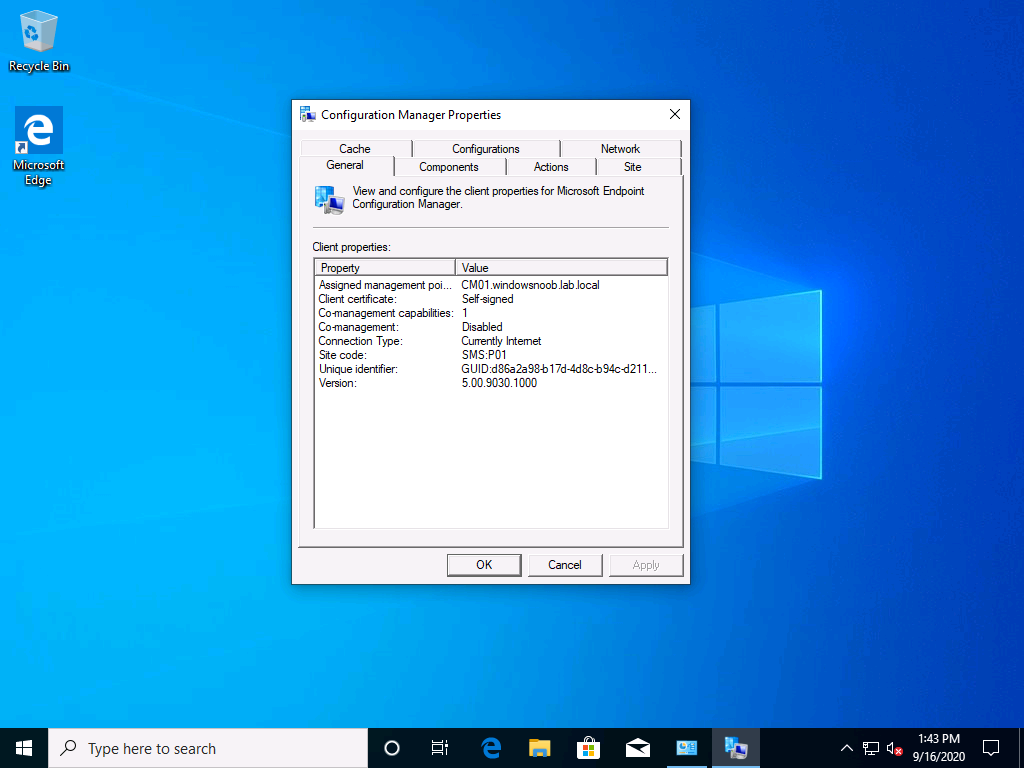The height and width of the screenshot is (768, 1024).
Task: Select the Configuration Manager taskbar icon
Action: coord(735,748)
